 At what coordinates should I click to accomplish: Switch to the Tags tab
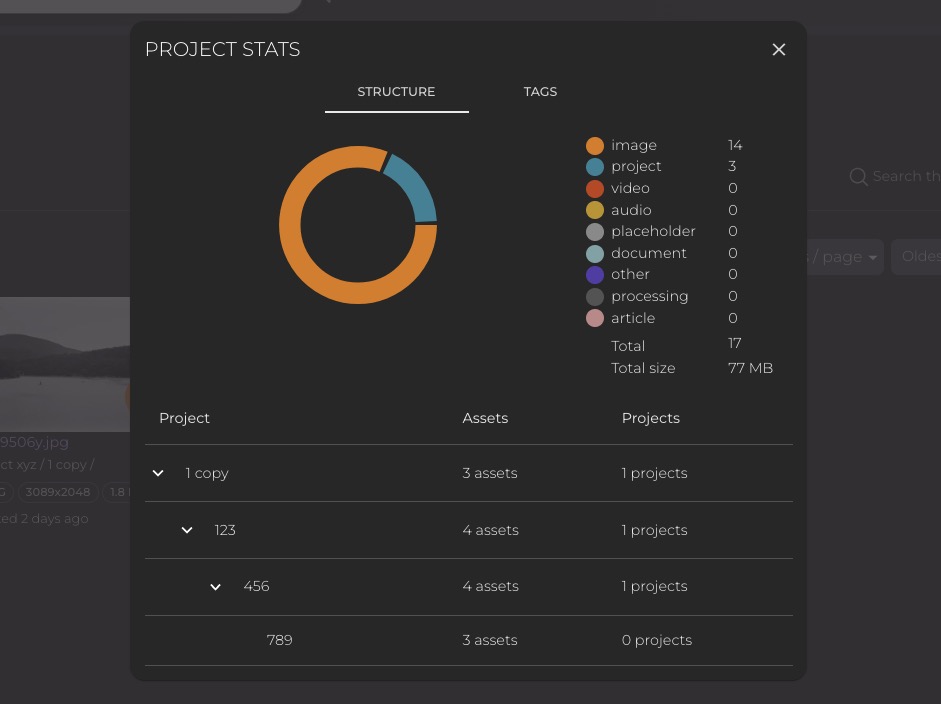point(540,92)
